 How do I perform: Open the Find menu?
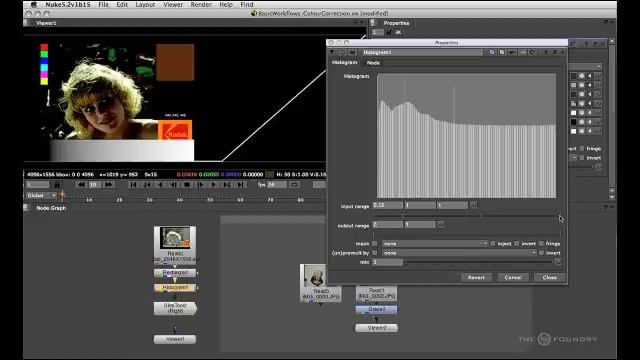(x=247, y=4)
